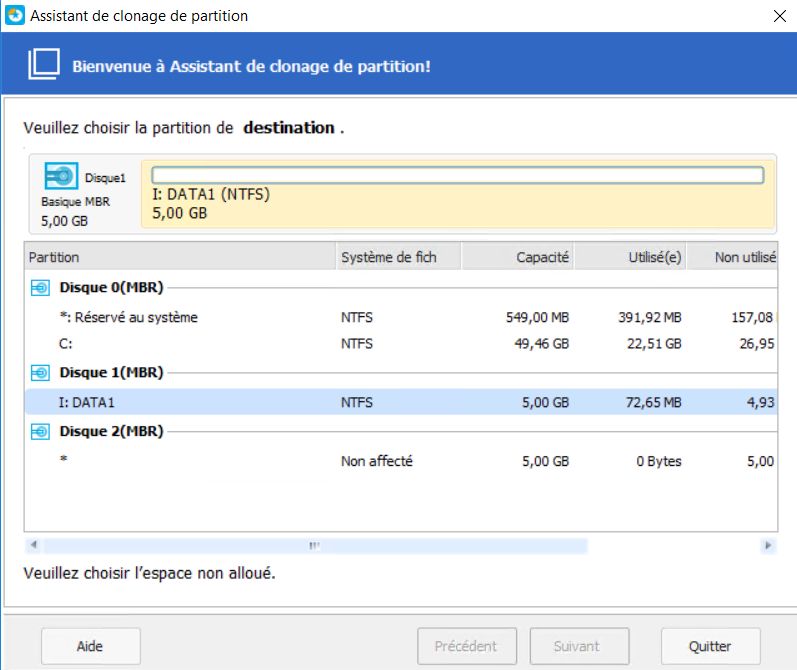Screen dimensions: 797x670
Task: Click the clone wizard icon in blue banner
Action: point(44,66)
